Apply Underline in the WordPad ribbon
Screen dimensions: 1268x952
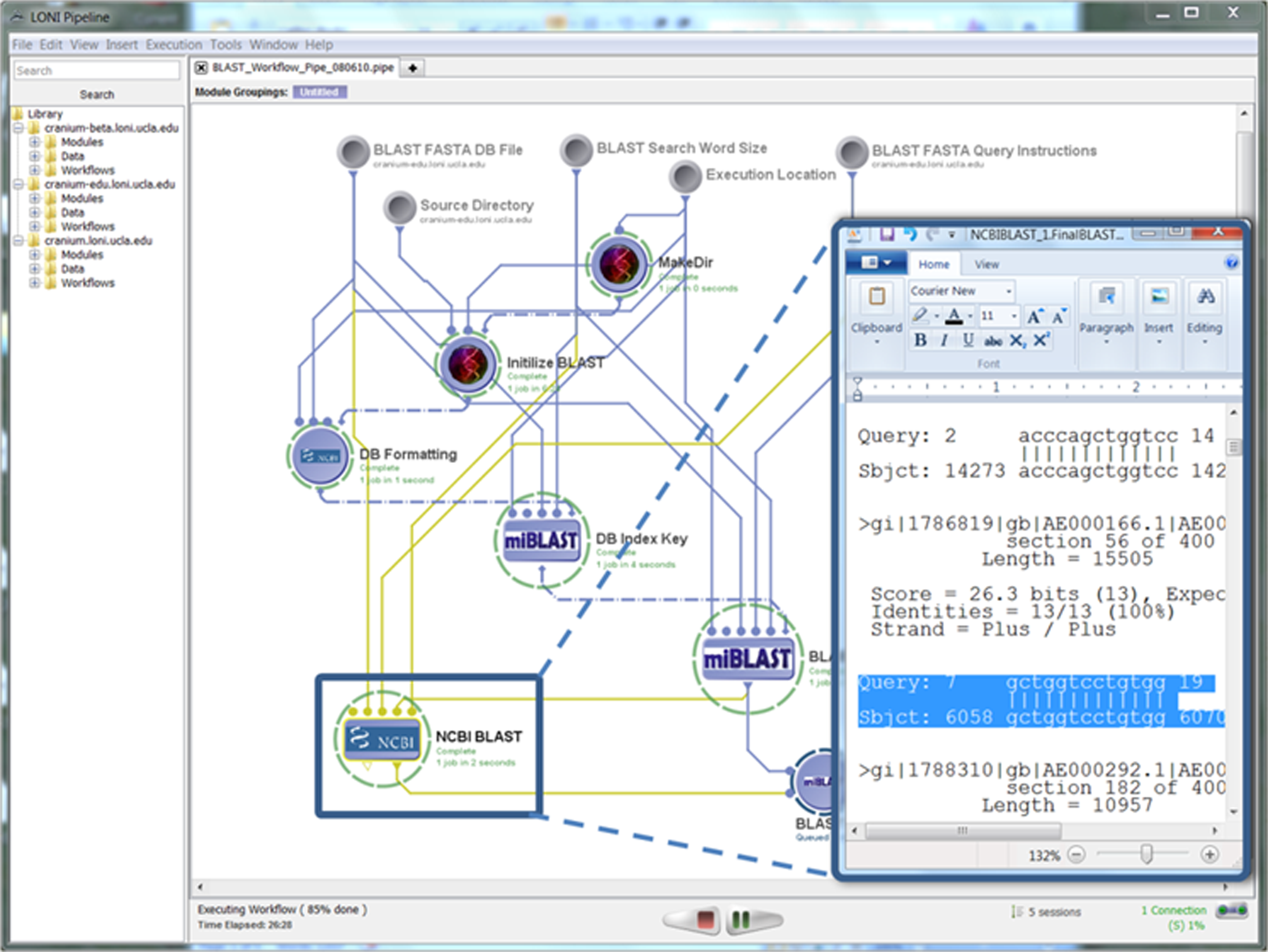click(x=968, y=340)
